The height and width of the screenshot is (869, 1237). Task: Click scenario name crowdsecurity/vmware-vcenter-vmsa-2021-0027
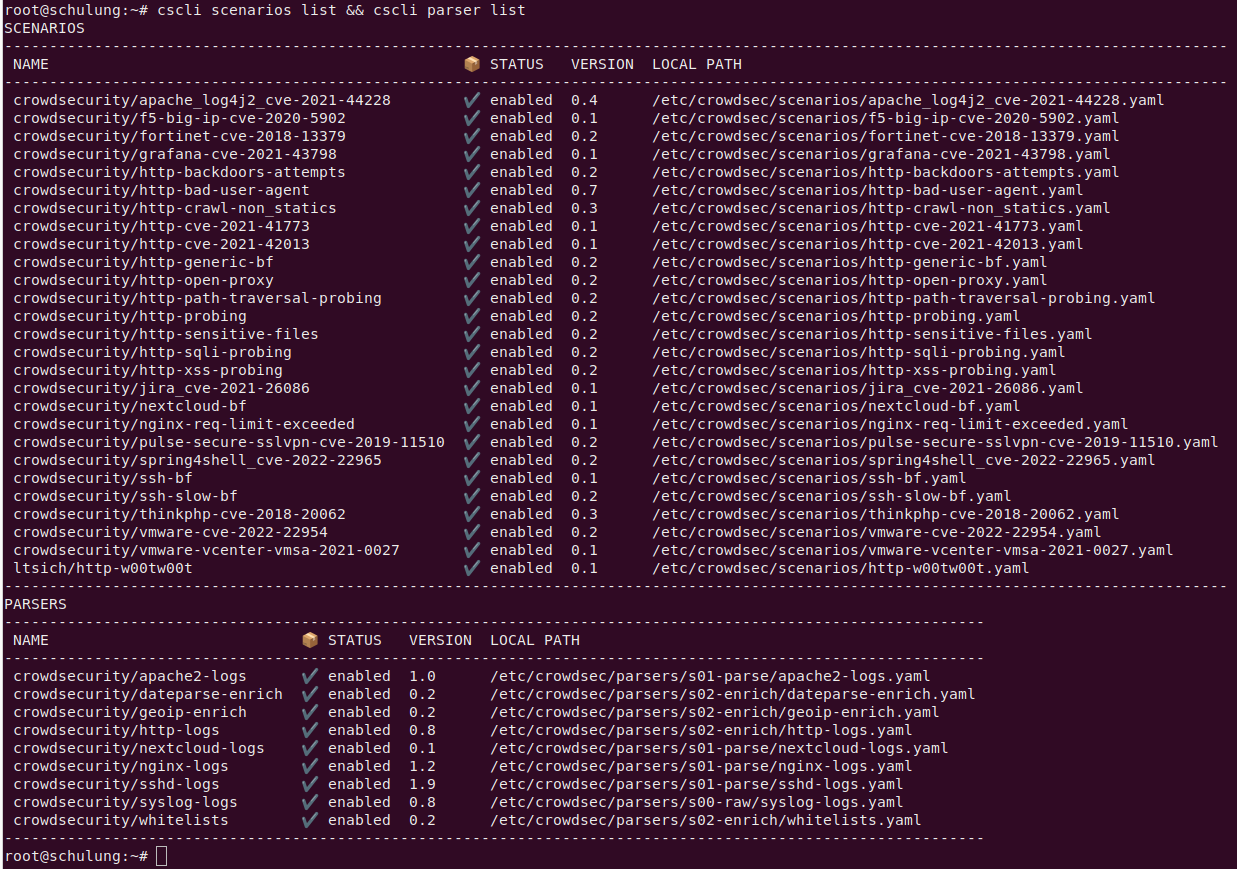(206, 550)
